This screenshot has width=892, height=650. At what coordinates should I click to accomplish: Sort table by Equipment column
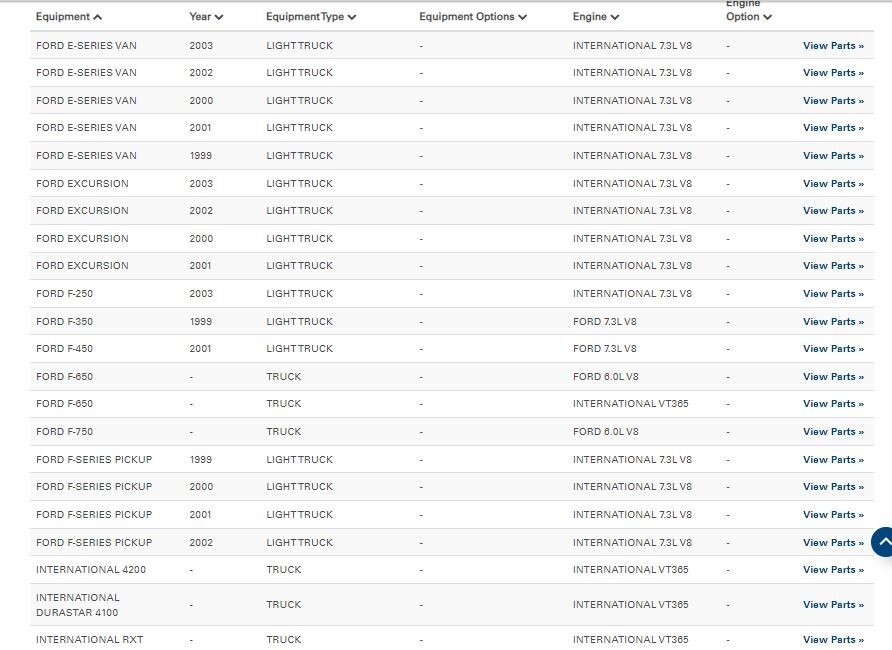[69, 17]
